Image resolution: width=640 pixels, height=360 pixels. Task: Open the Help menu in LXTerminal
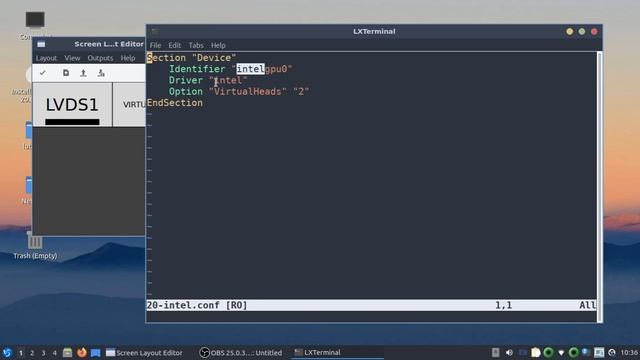[x=218, y=45]
